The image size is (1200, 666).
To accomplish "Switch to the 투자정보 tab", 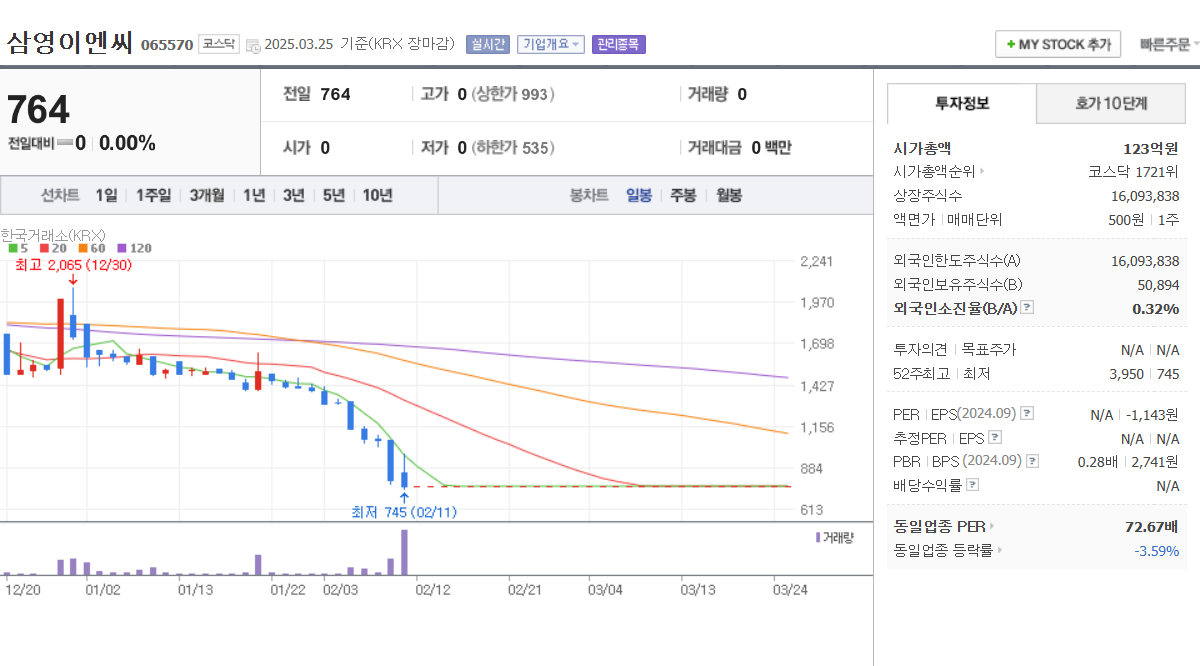I will click(x=962, y=103).
